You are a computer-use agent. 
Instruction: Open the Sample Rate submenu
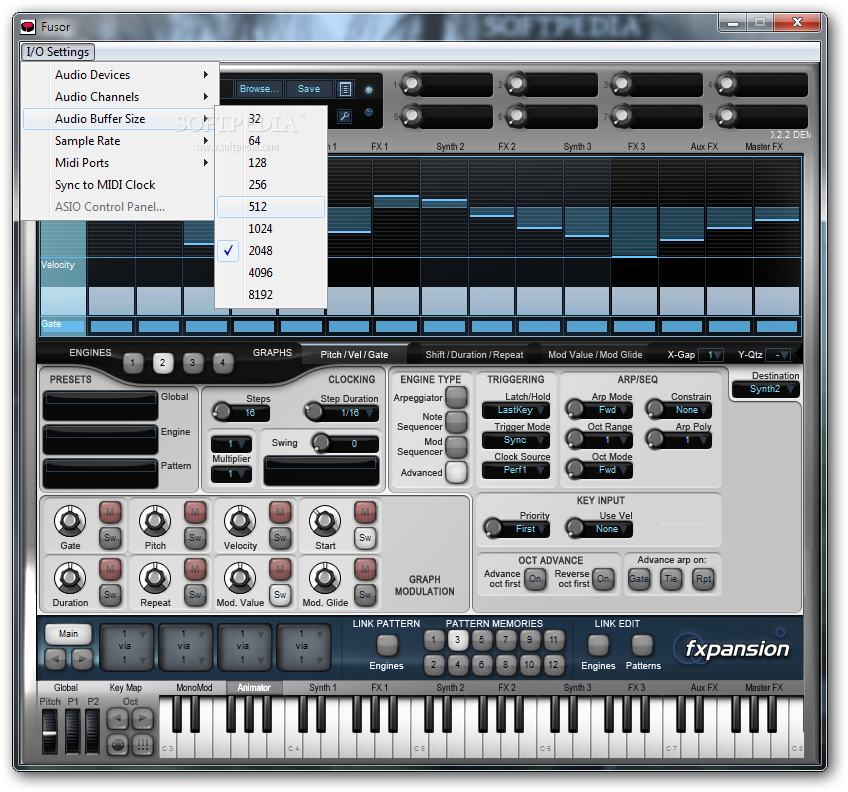tap(118, 141)
